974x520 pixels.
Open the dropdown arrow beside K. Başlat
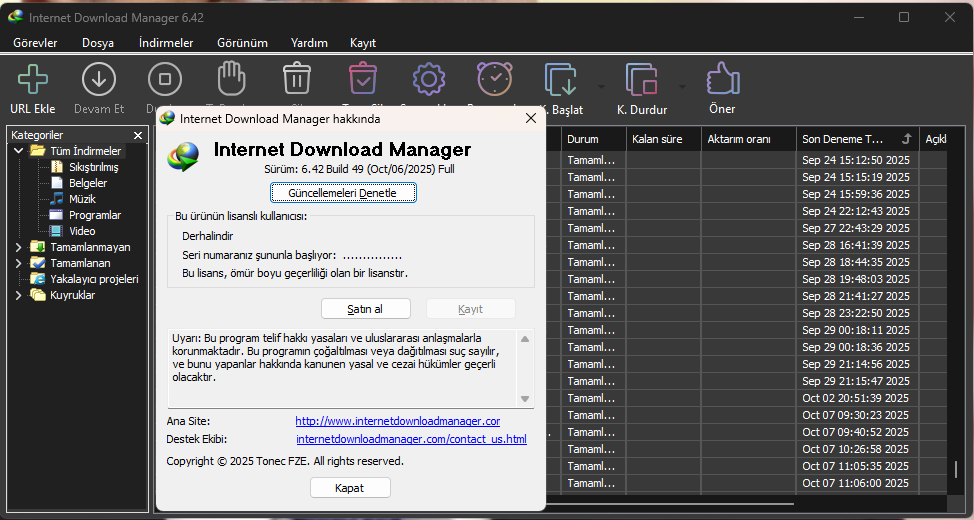[601, 85]
